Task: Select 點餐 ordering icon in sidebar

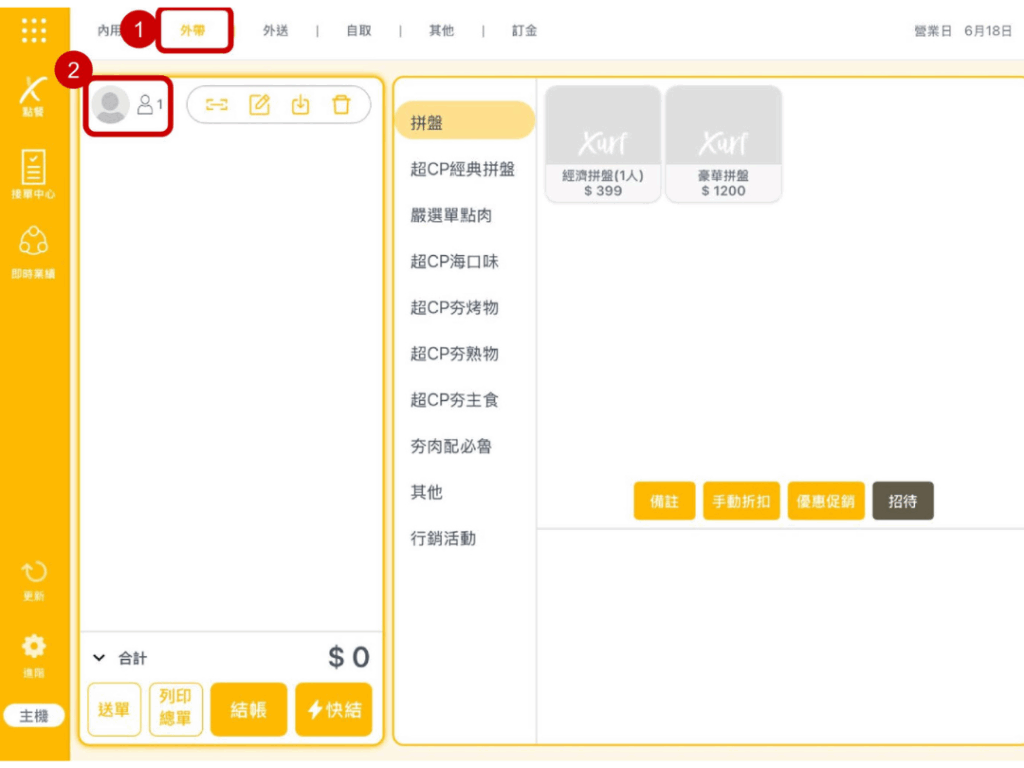Action: pyautogui.click(x=34, y=96)
